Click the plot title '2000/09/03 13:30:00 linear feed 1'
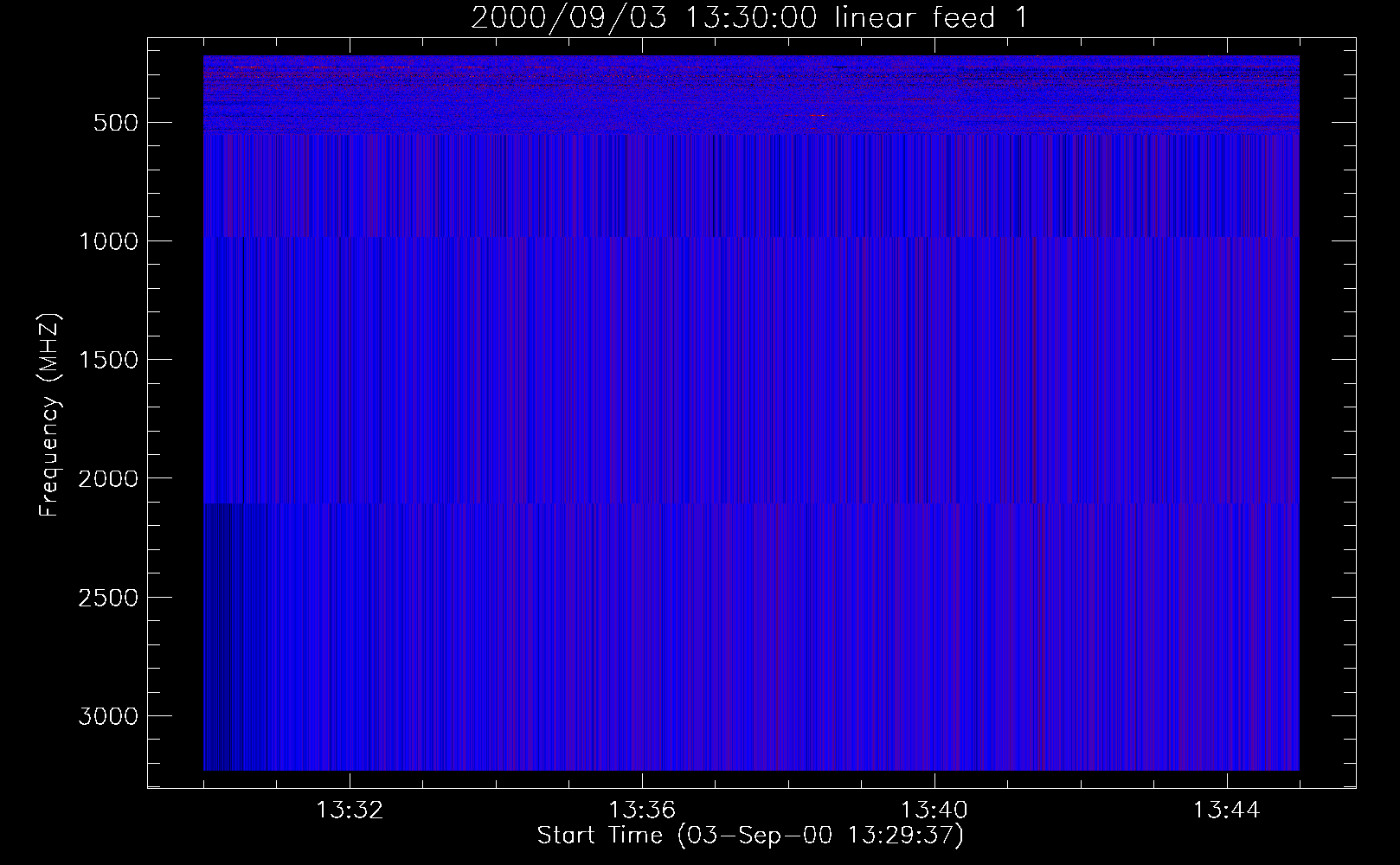This screenshot has width=1400, height=865. coord(749,17)
